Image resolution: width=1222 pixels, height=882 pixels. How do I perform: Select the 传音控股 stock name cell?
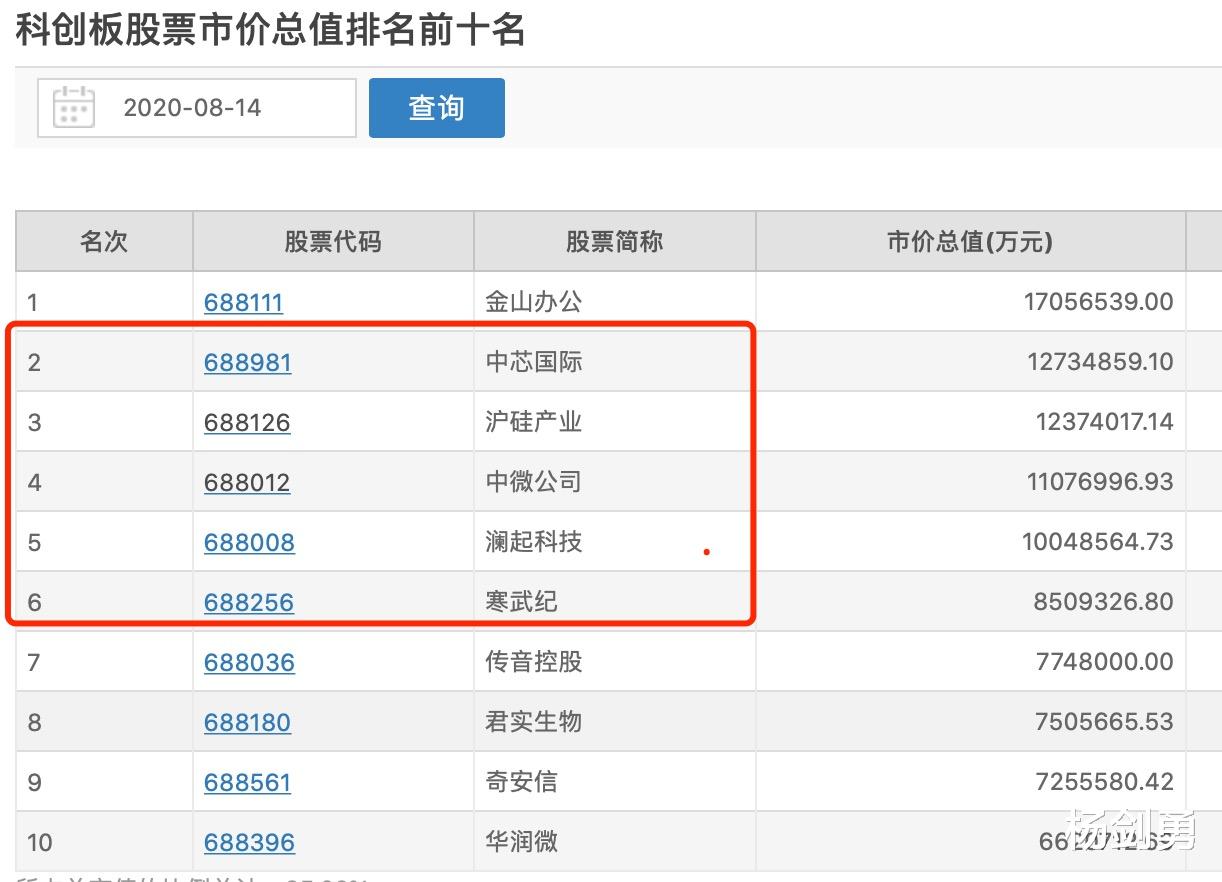coord(533,662)
